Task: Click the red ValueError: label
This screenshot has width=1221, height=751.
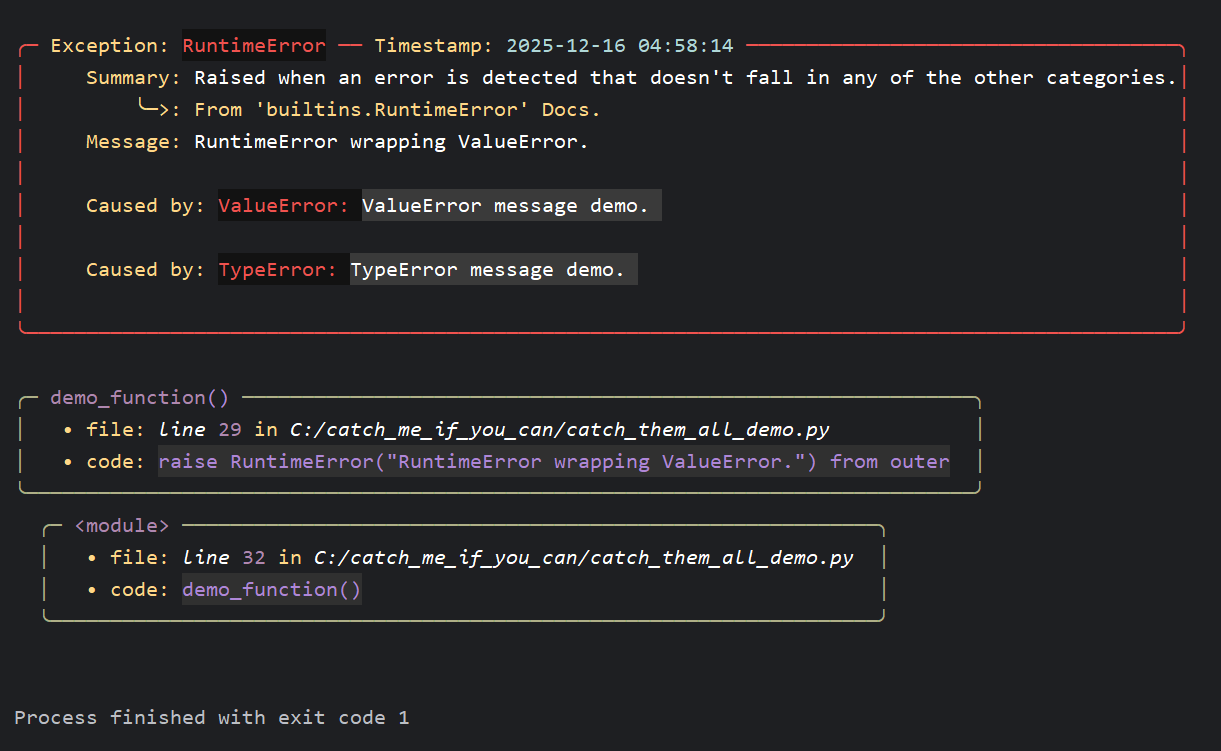Action: (284, 206)
